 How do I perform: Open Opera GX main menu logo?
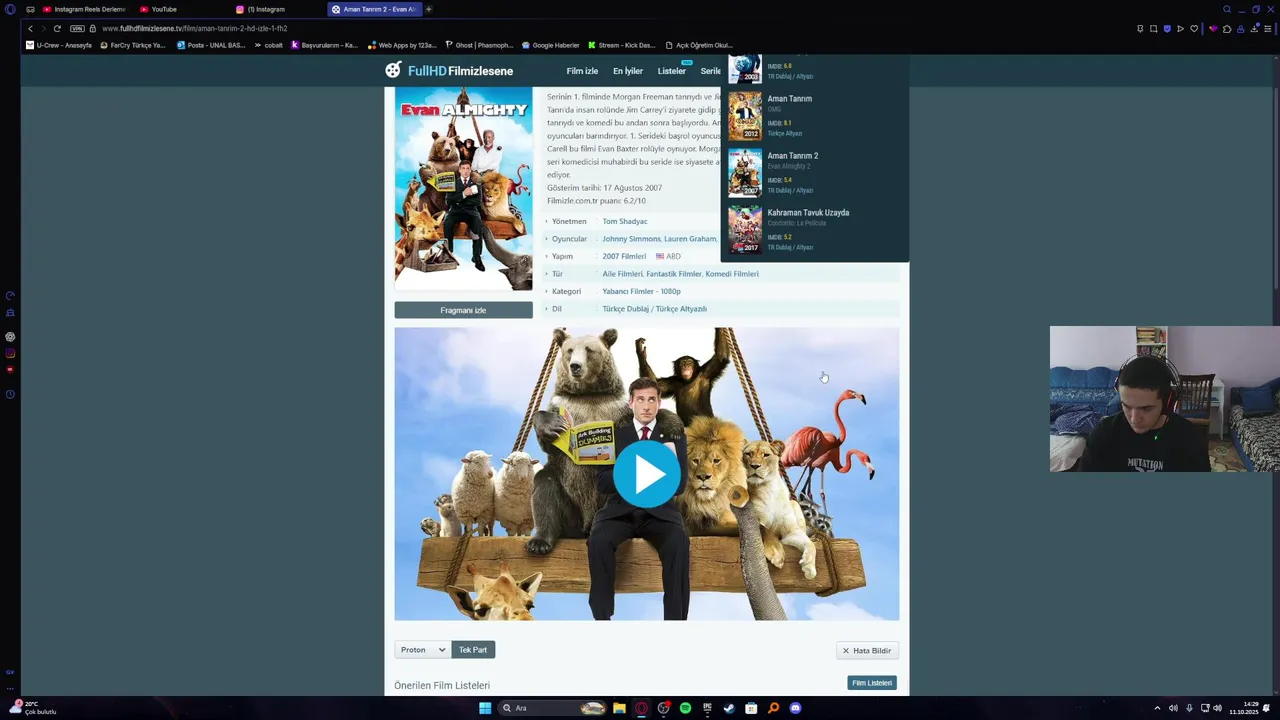[x=10, y=9]
